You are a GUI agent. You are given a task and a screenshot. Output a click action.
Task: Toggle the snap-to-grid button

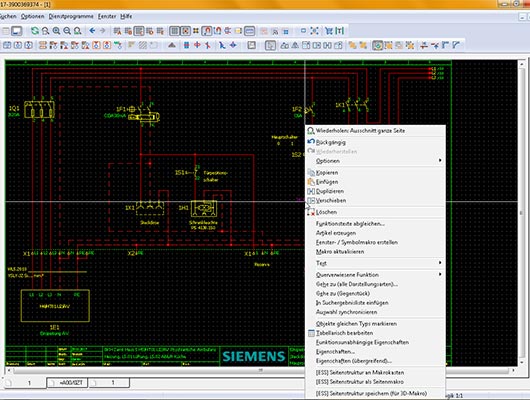(185, 31)
